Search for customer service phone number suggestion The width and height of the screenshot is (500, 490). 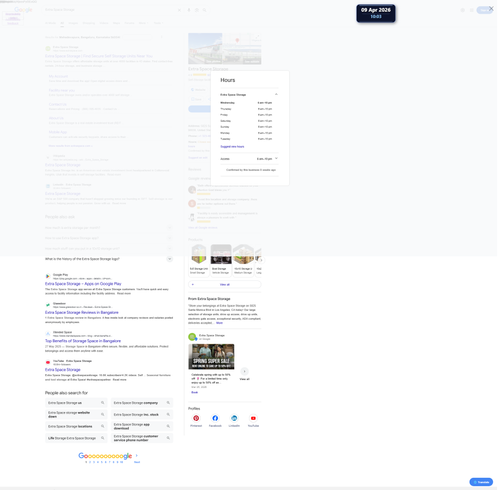[x=142, y=438]
